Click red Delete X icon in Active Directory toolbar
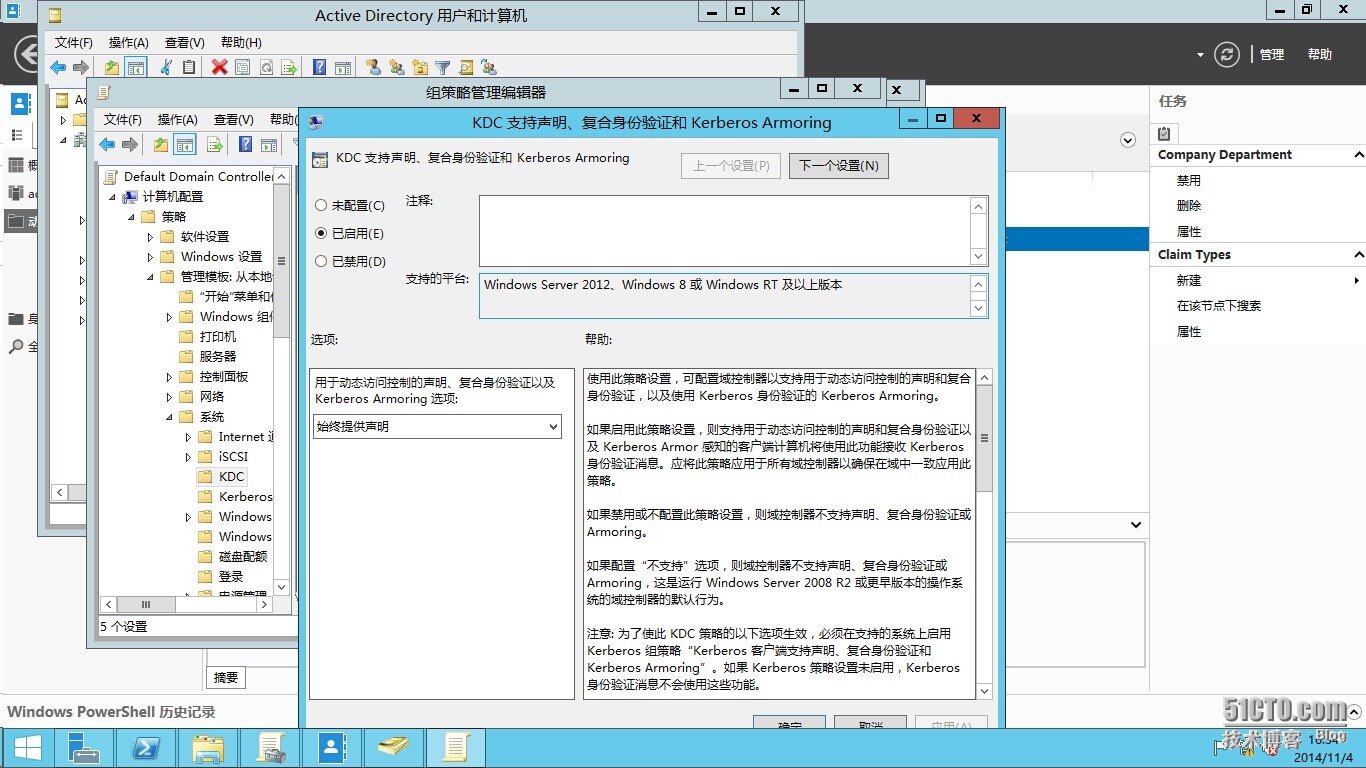Screen dimensions: 1366x768 (219, 67)
